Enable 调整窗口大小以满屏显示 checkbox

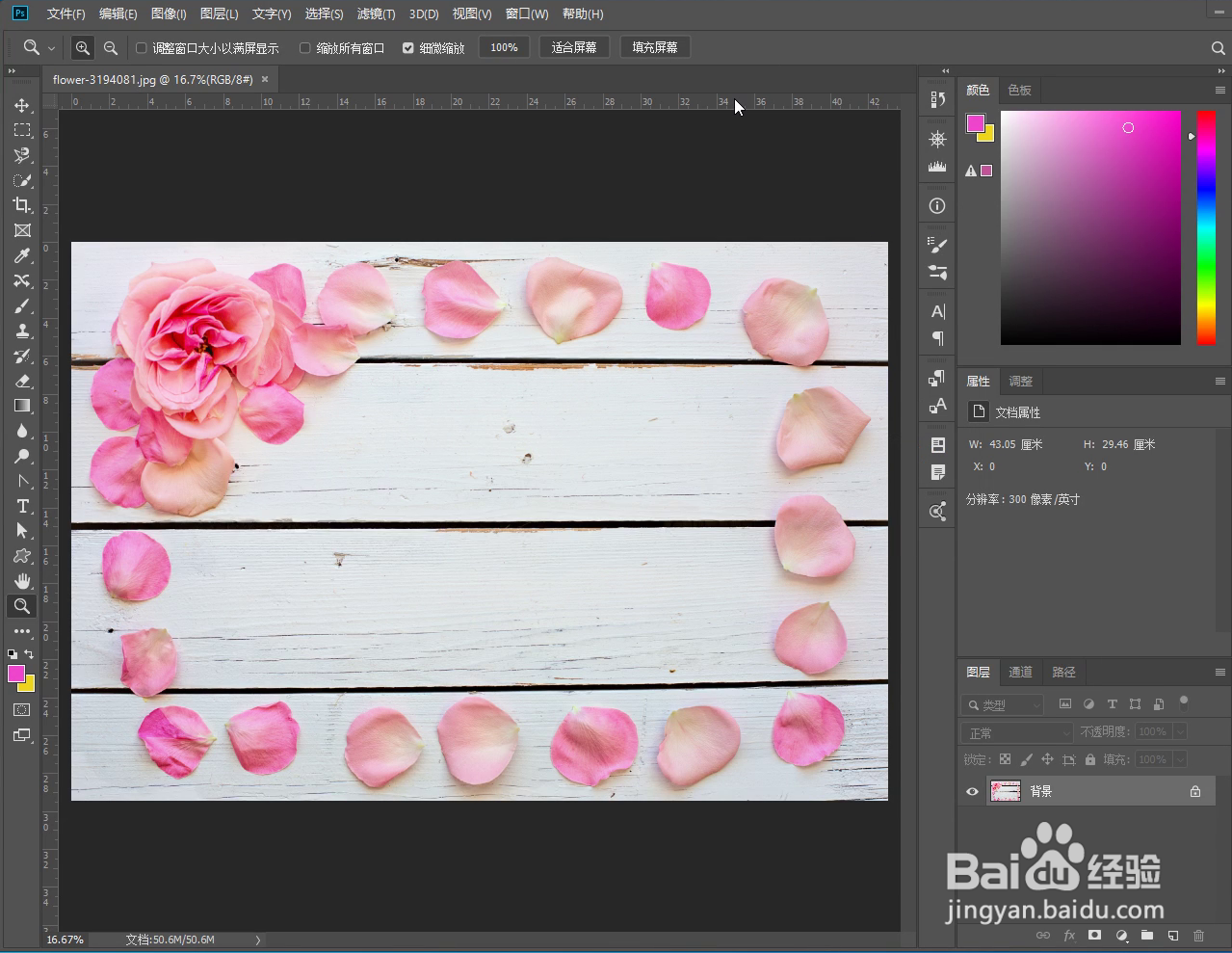pos(142,48)
